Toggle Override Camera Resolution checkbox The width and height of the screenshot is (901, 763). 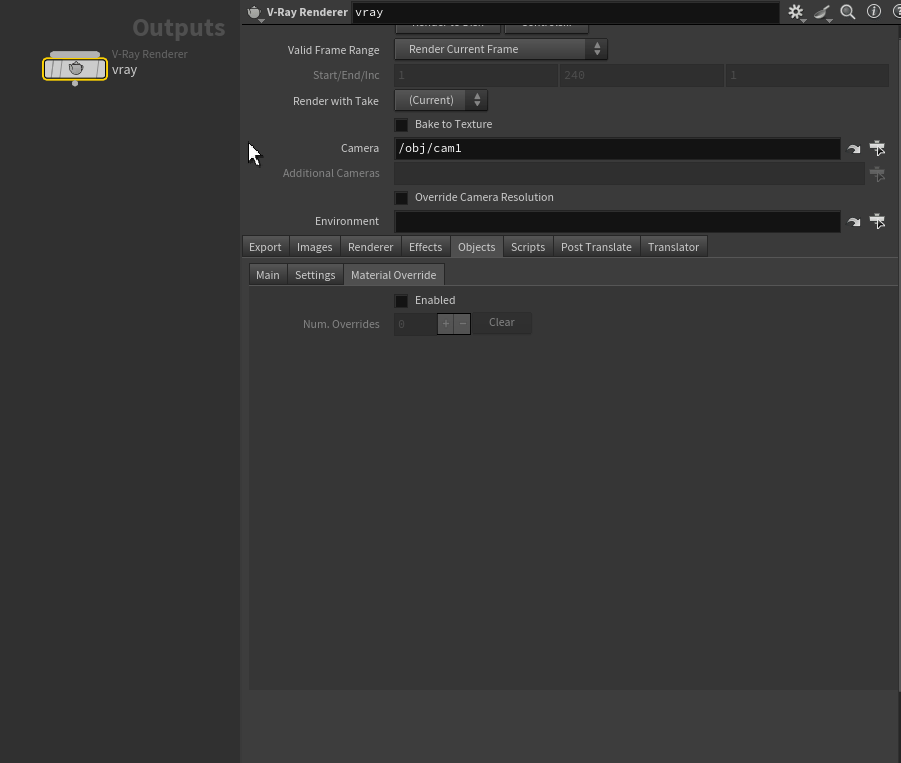click(x=402, y=198)
